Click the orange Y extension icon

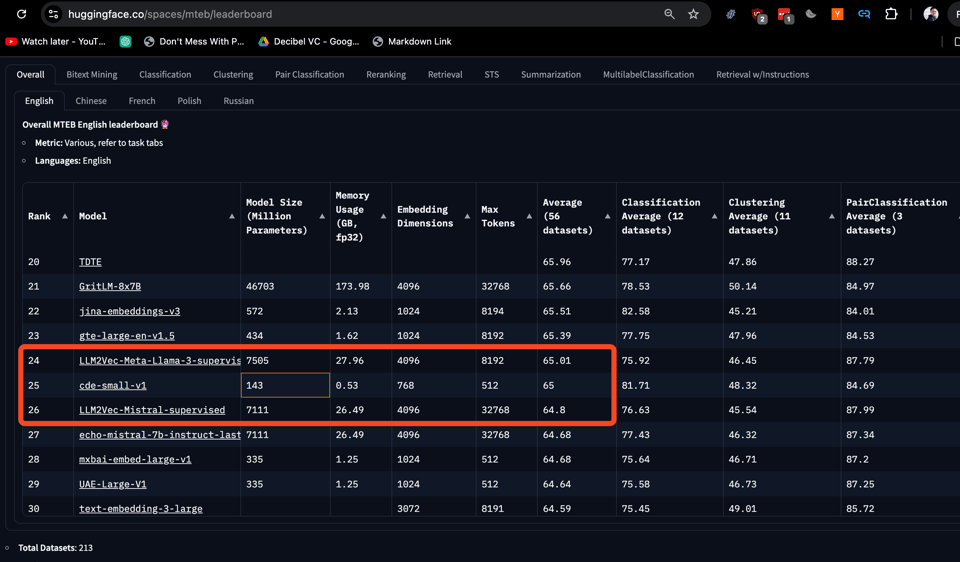pos(837,14)
